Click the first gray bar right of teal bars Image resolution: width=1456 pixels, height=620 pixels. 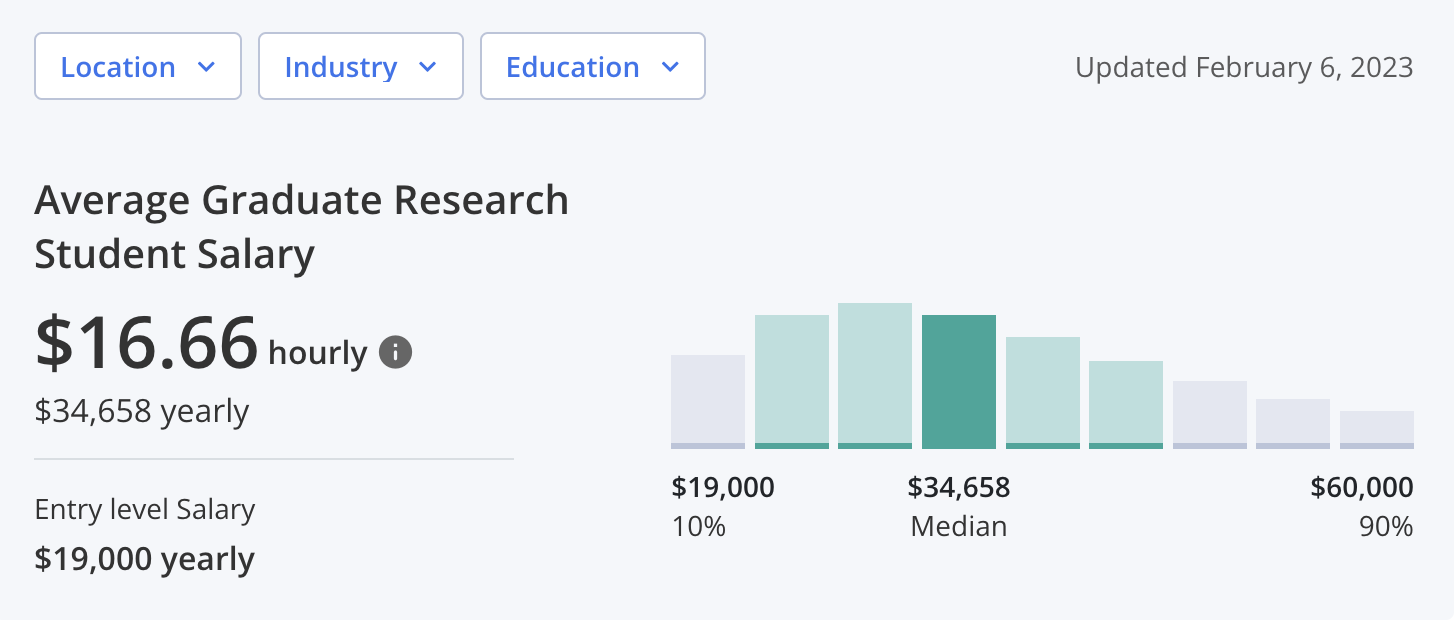coord(1210,415)
